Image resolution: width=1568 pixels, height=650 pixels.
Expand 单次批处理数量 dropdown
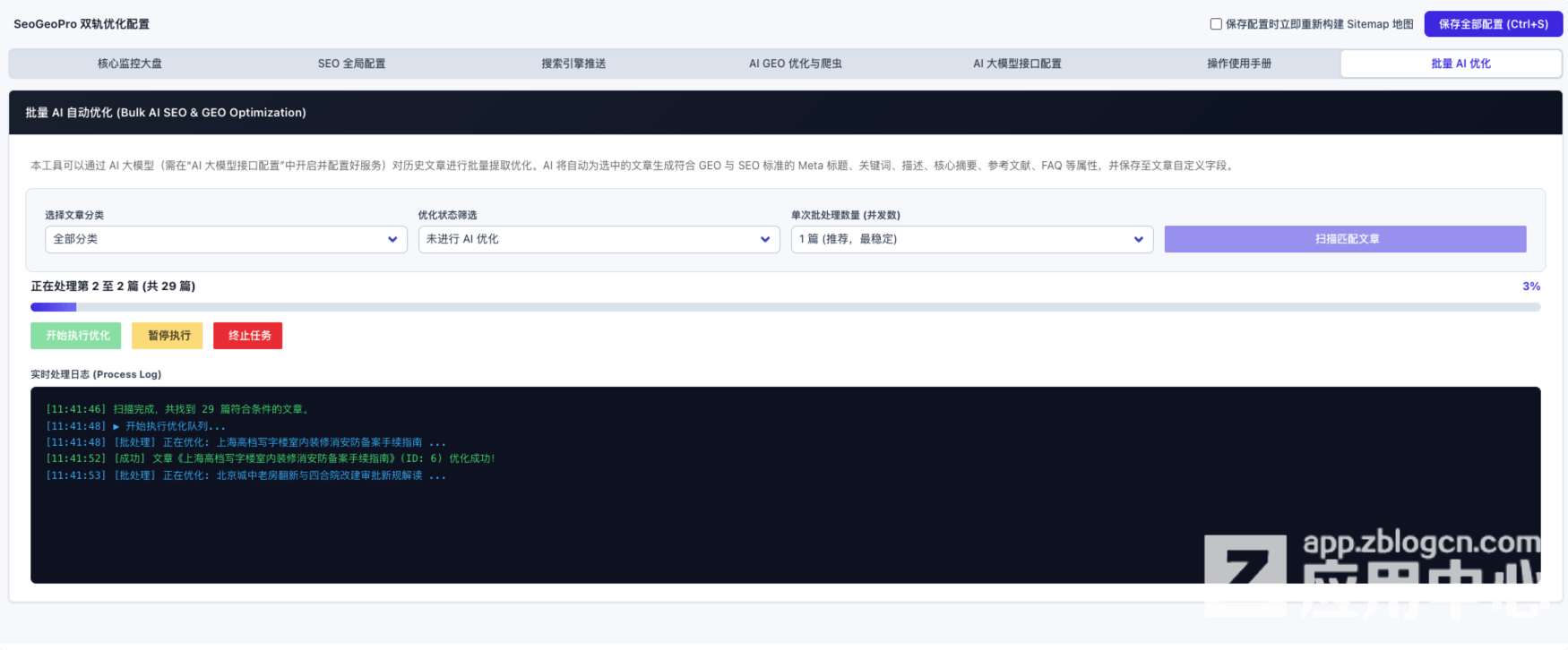point(972,239)
